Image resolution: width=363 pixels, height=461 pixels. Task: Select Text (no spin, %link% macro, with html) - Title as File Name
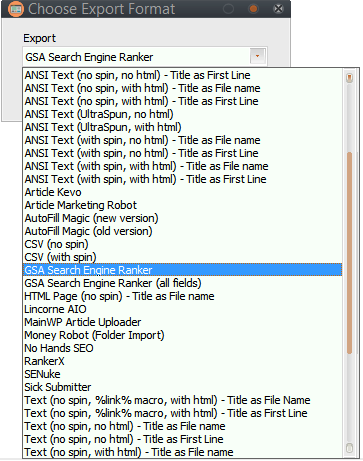(x=183, y=400)
